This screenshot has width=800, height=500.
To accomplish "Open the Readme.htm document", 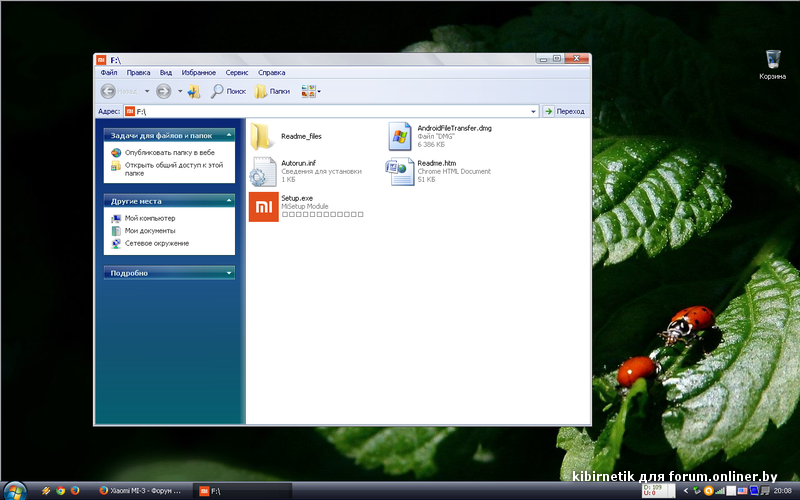I will click(x=400, y=171).
